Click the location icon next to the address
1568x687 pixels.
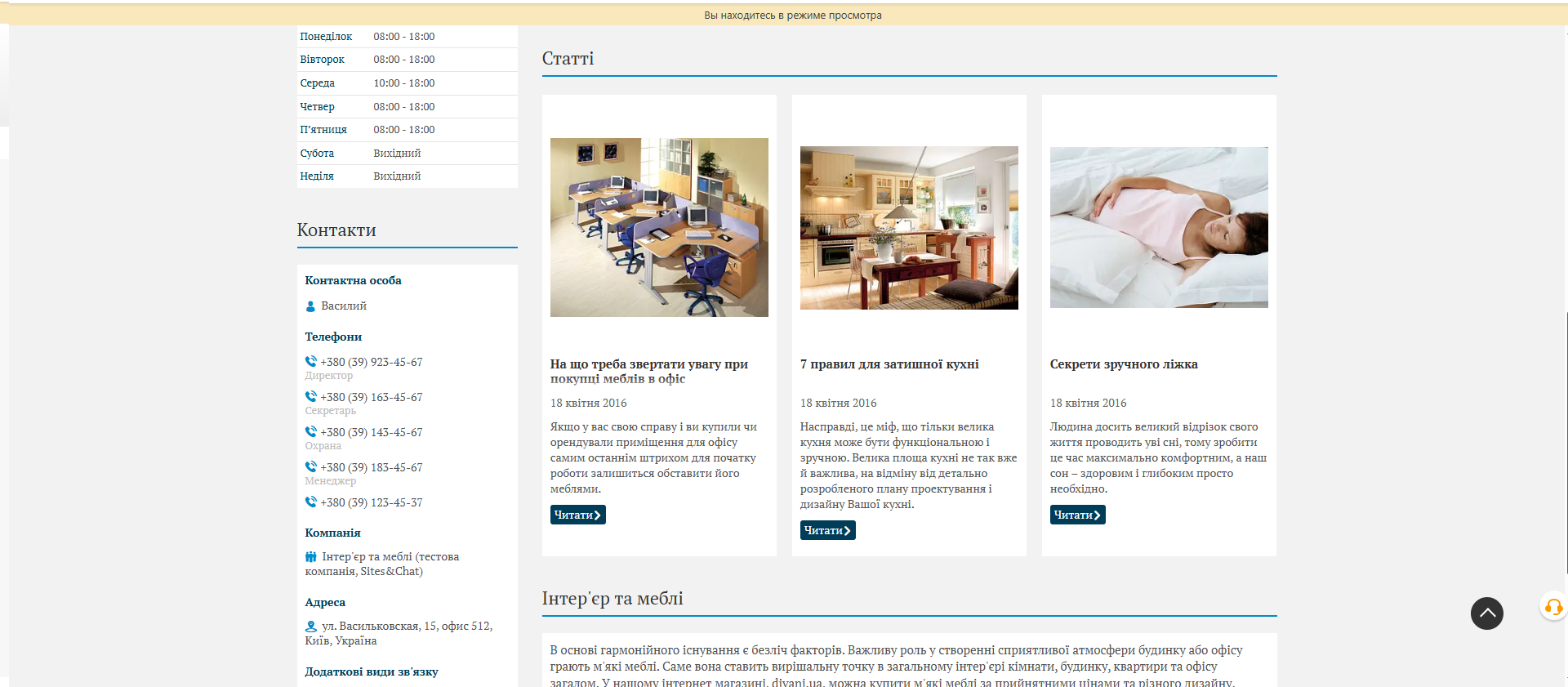(x=310, y=627)
